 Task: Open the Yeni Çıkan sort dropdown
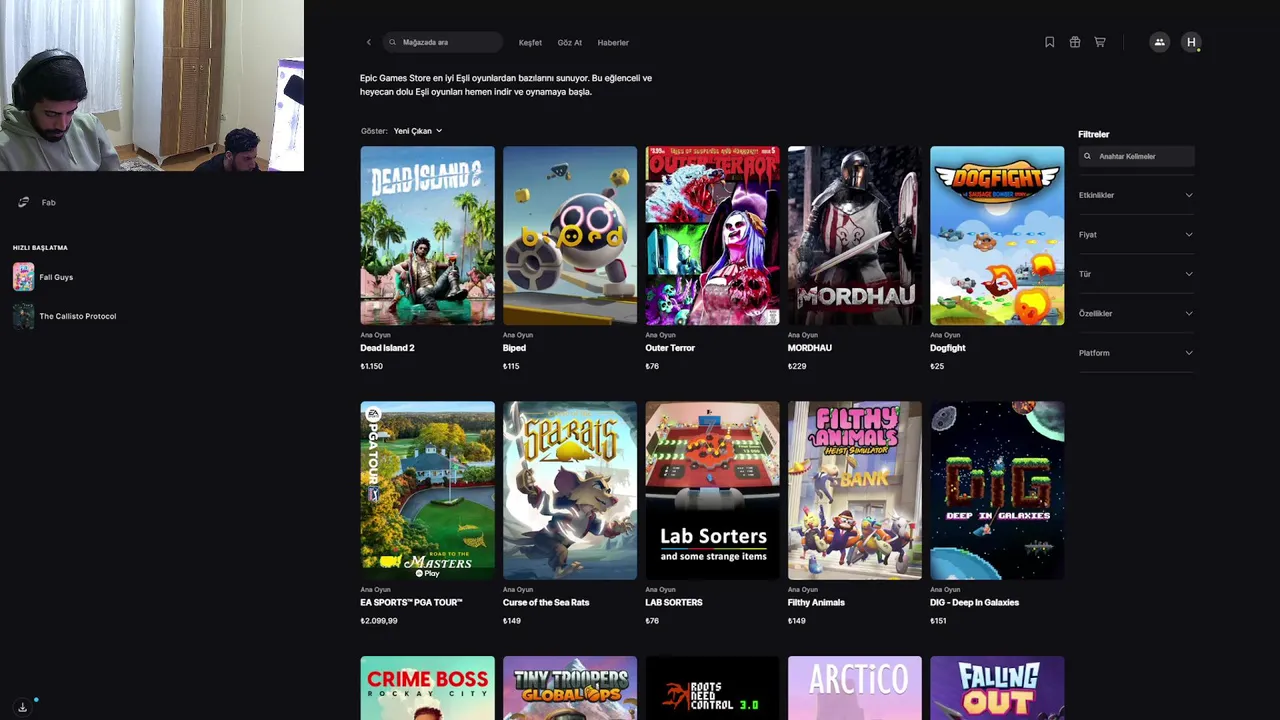(x=418, y=131)
